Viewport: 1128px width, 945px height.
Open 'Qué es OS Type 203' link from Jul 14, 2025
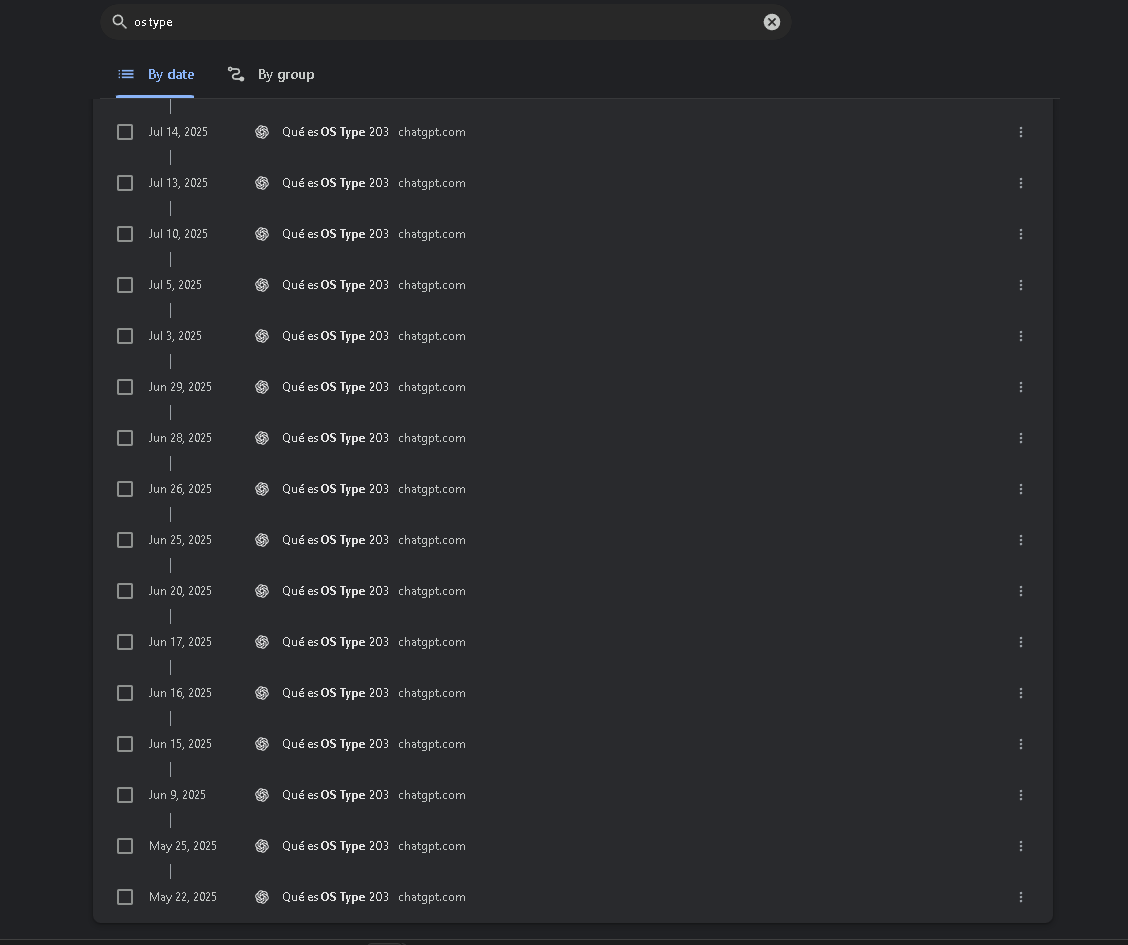[335, 132]
